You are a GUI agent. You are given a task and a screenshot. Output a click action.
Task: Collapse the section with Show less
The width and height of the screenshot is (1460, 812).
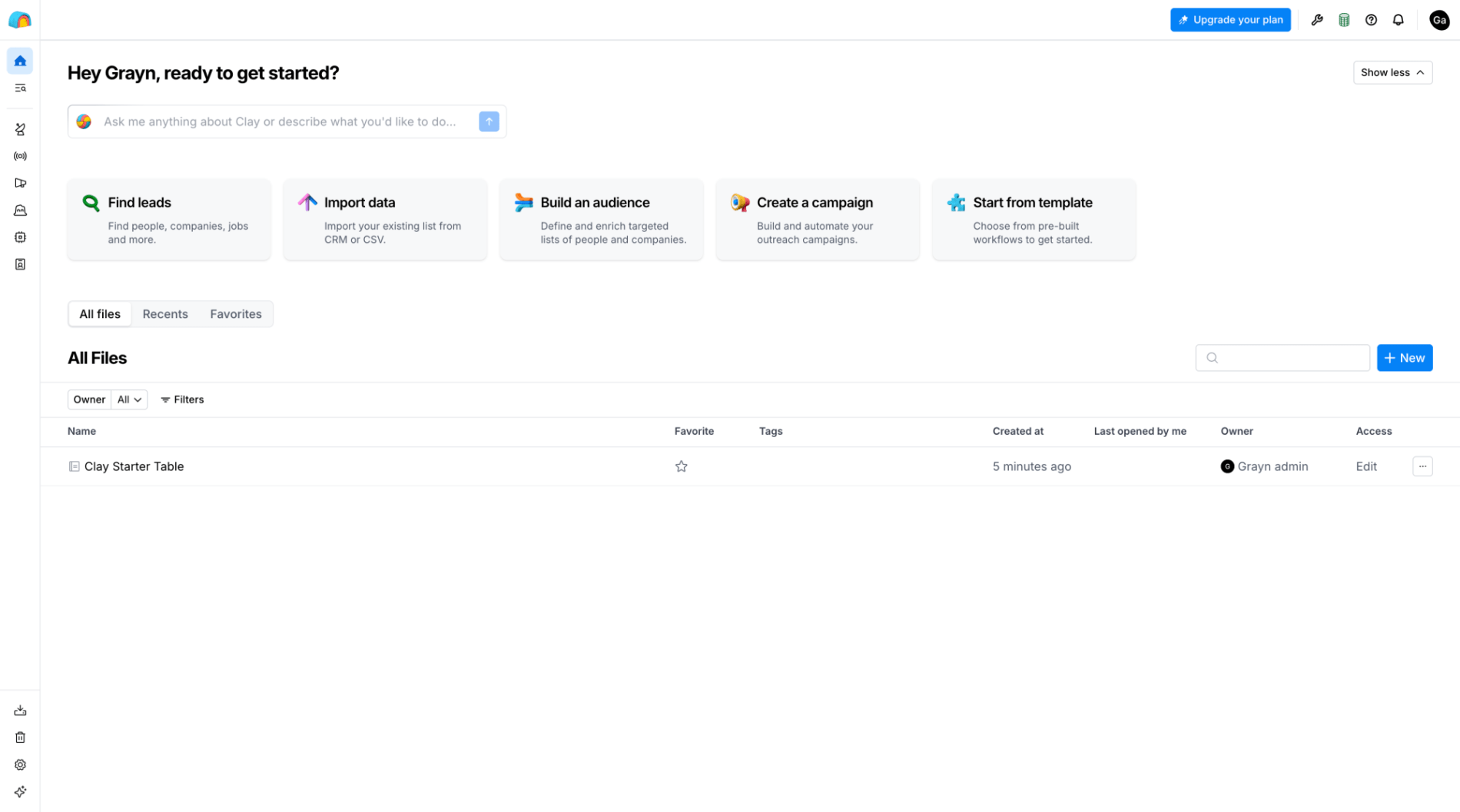click(x=1392, y=72)
